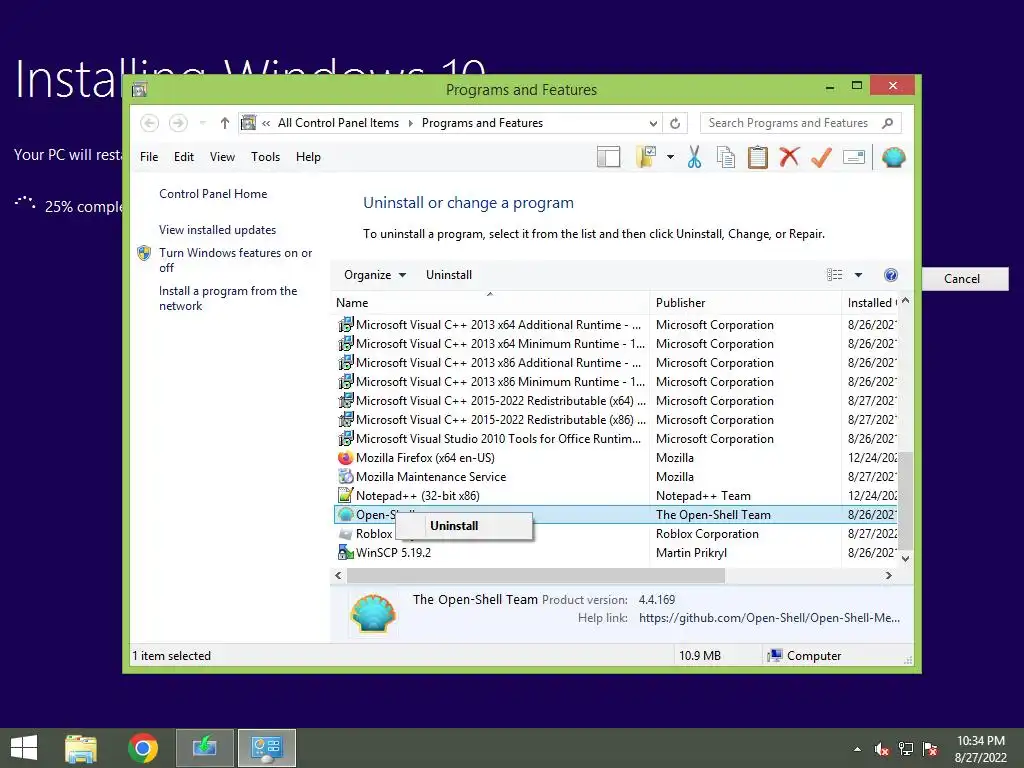
Task: Click the horizontal scrollbar left arrow
Action: click(x=338, y=575)
